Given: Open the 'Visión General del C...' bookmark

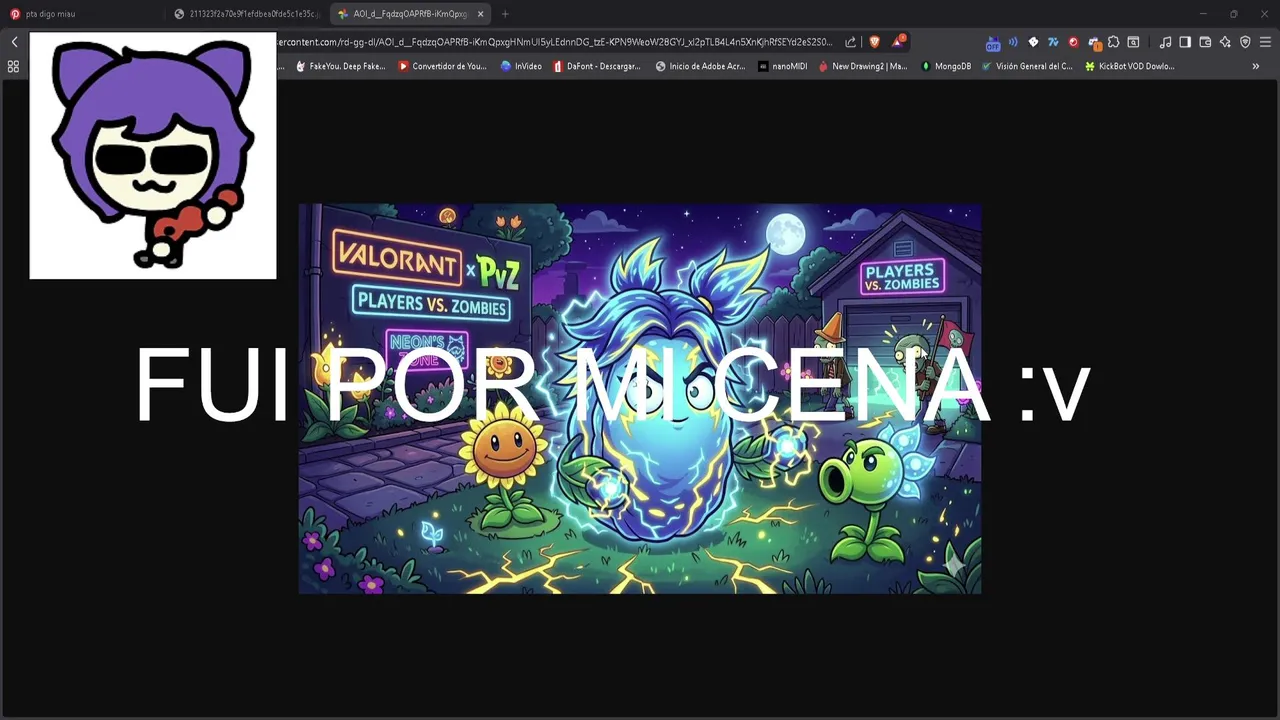Looking at the screenshot, I should point(1027,66).
